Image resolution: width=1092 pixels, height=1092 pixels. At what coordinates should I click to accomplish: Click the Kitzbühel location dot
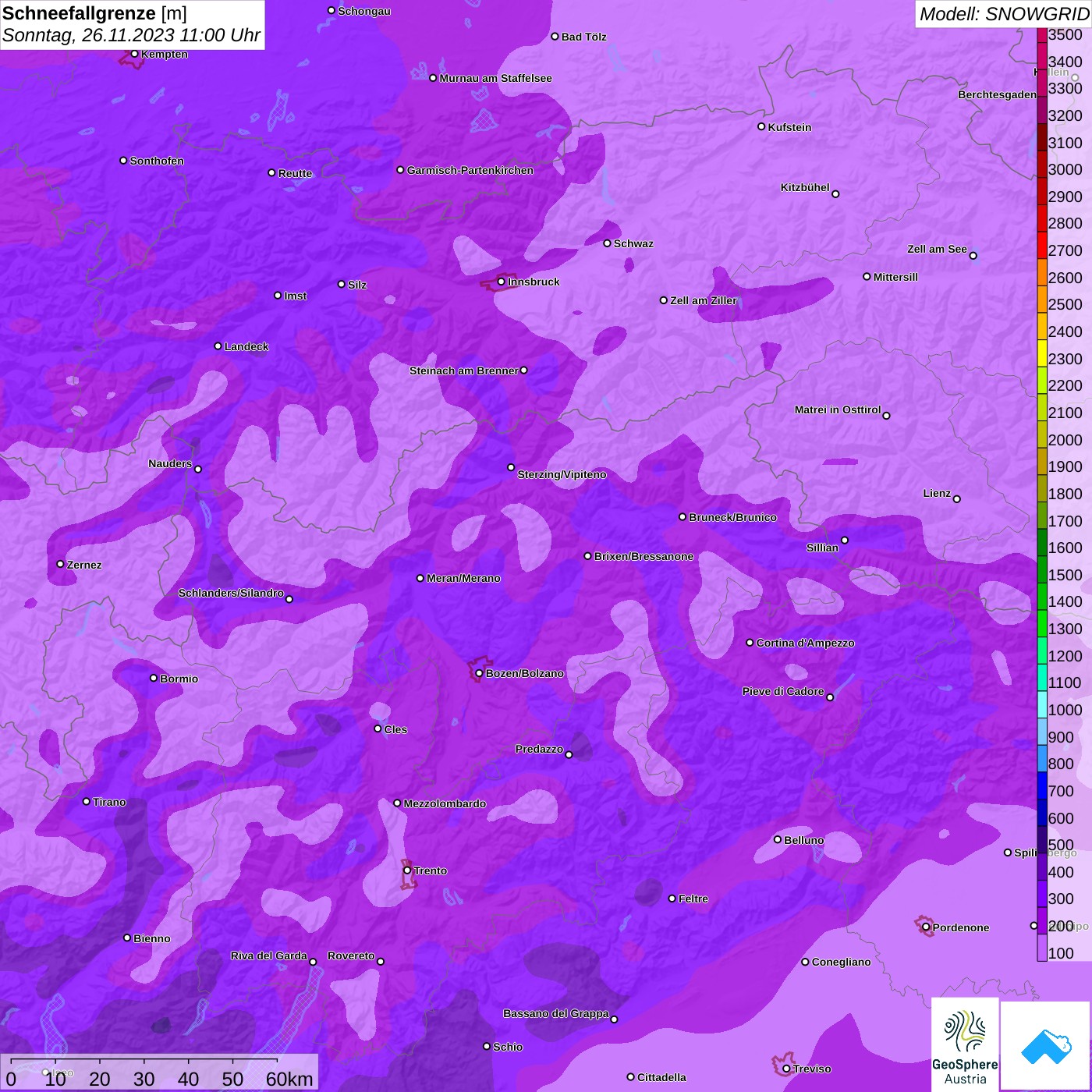pyautogui.click(x=835, y=193)
